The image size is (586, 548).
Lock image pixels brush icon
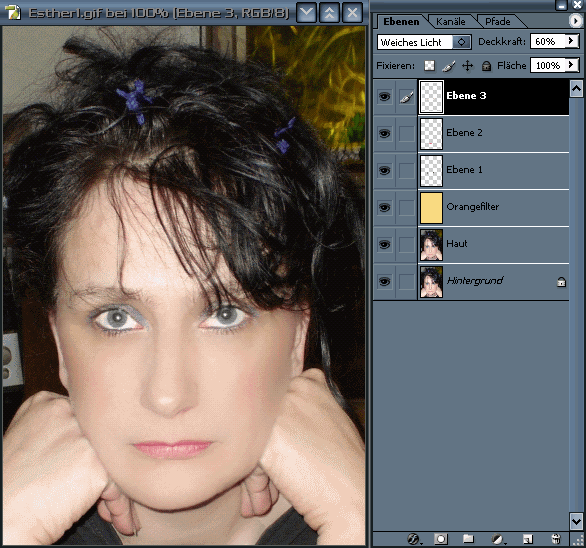[x=448, y=66]
